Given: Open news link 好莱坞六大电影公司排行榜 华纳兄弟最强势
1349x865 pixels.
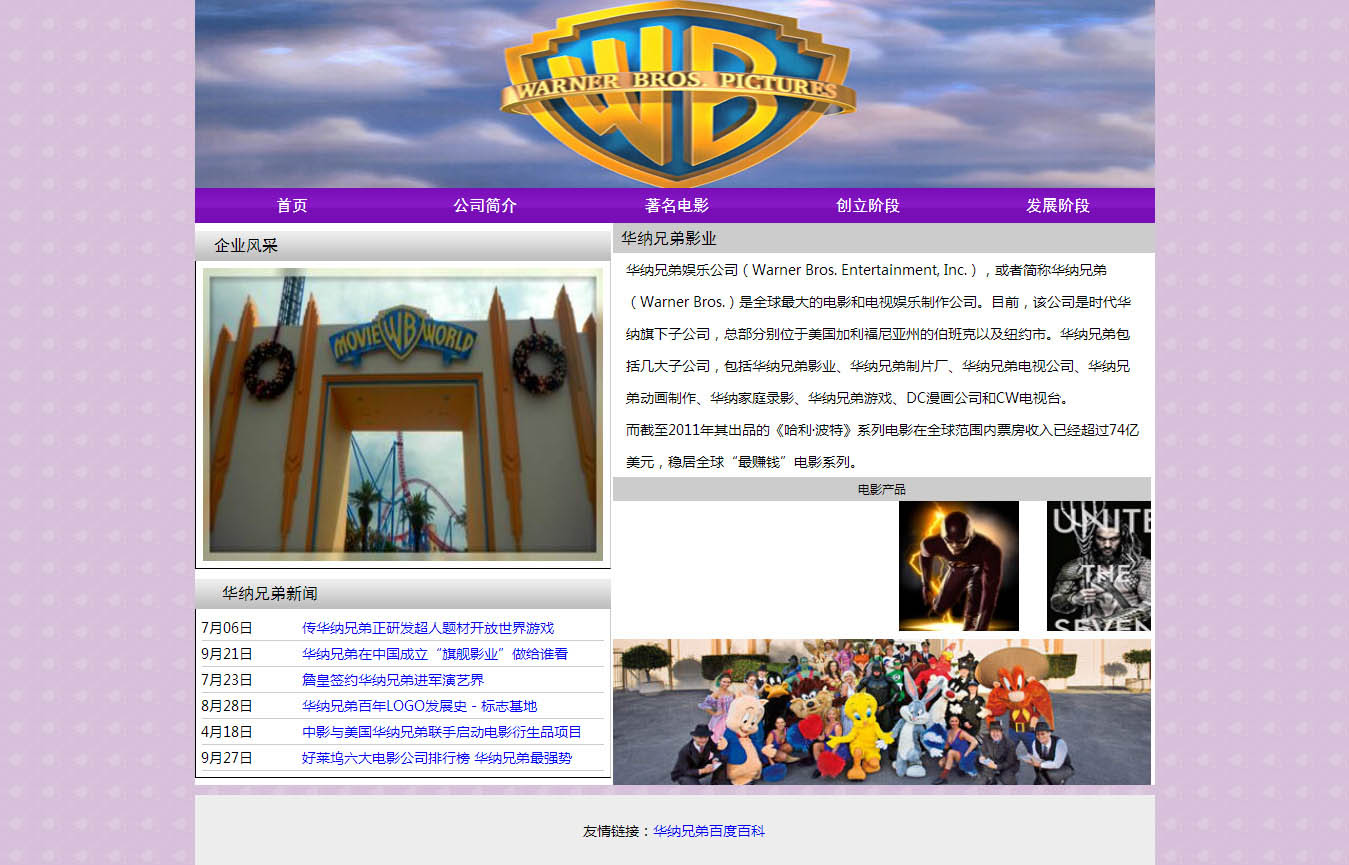Looking at the screenshot, I should point(437,758).
